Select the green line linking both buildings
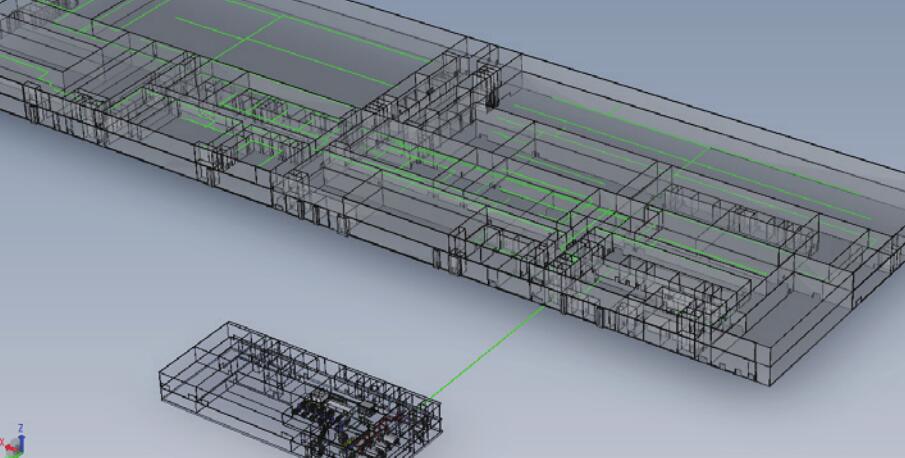 [485, 354]
